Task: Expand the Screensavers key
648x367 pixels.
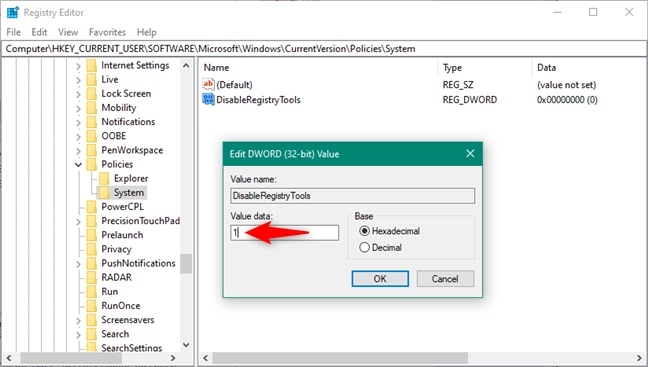Action: tap(78, 320)
